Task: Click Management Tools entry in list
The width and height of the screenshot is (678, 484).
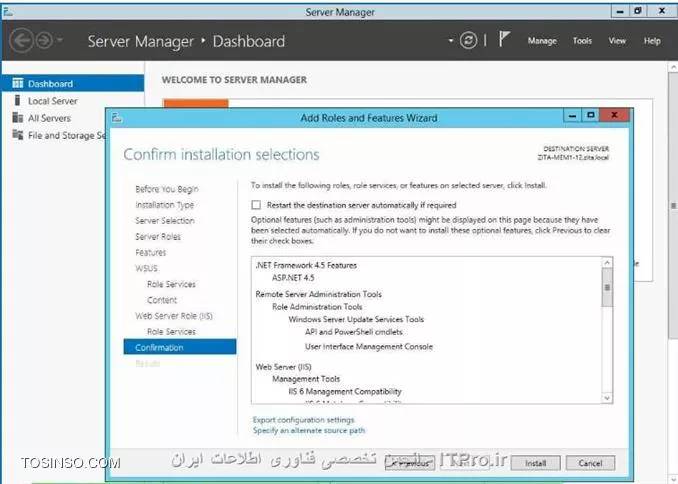Action: pyautogui.click(x=306, y=379)
